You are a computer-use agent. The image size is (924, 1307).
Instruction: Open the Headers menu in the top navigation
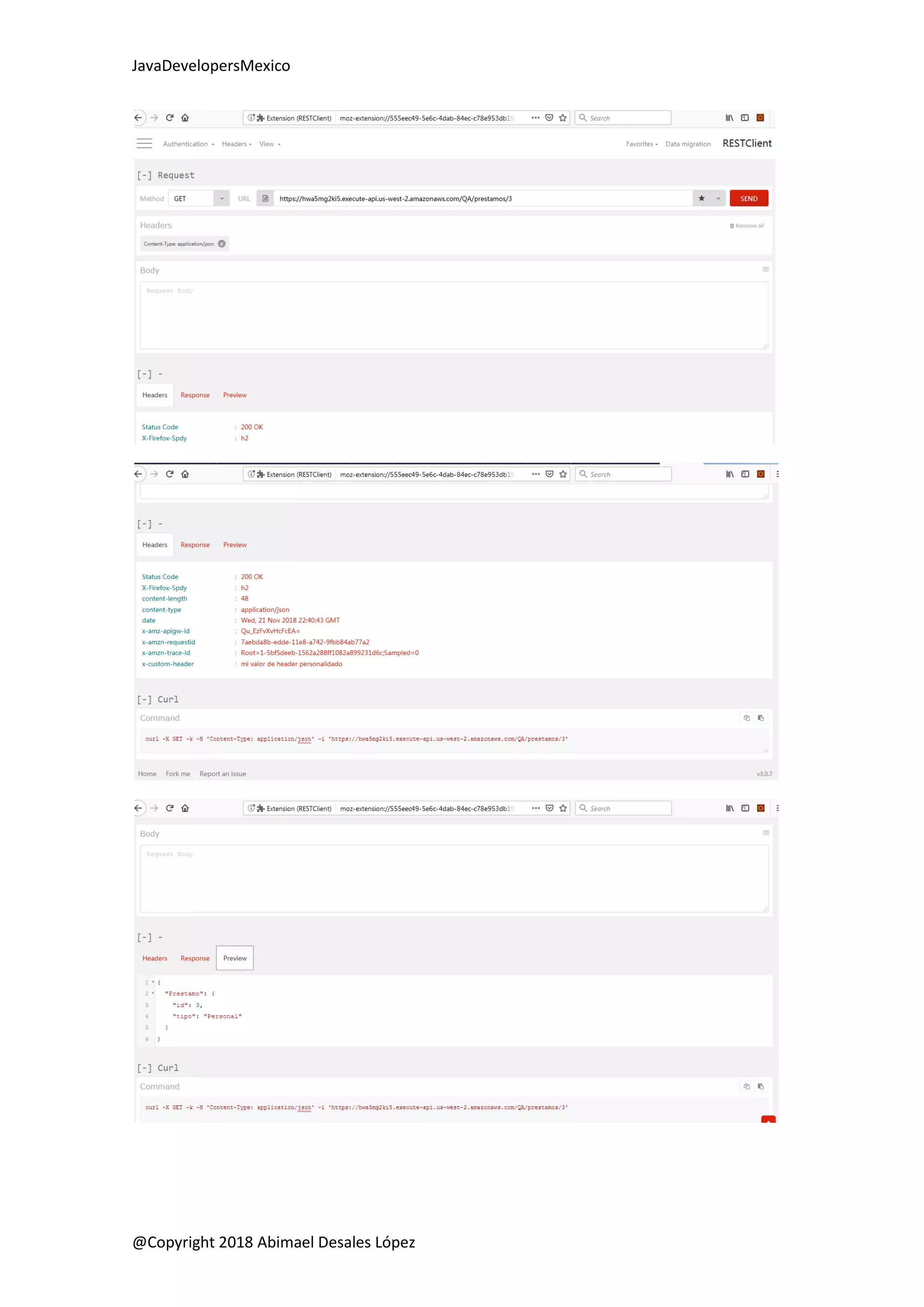coord(236,144)
